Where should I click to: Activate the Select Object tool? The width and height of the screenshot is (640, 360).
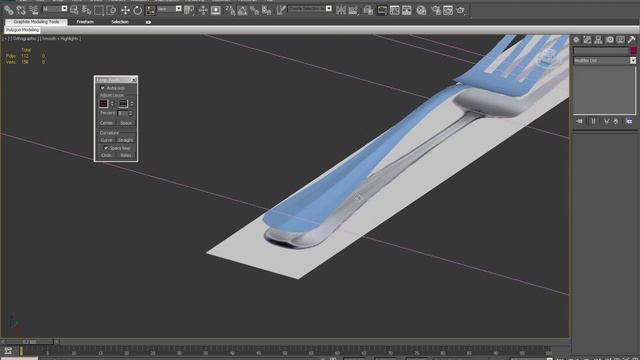(x=74, y=10)
